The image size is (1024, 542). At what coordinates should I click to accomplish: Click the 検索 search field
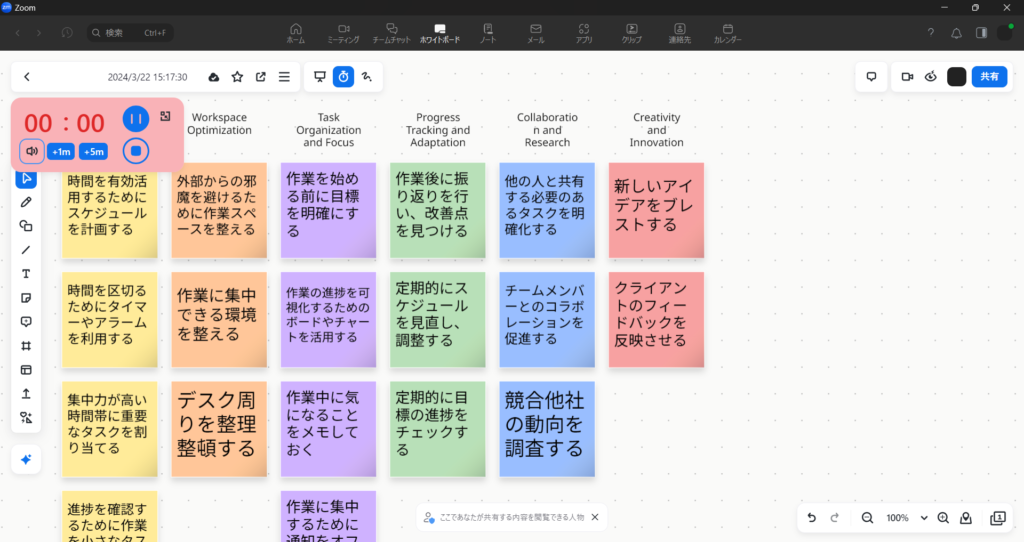[x=130, y=33]
